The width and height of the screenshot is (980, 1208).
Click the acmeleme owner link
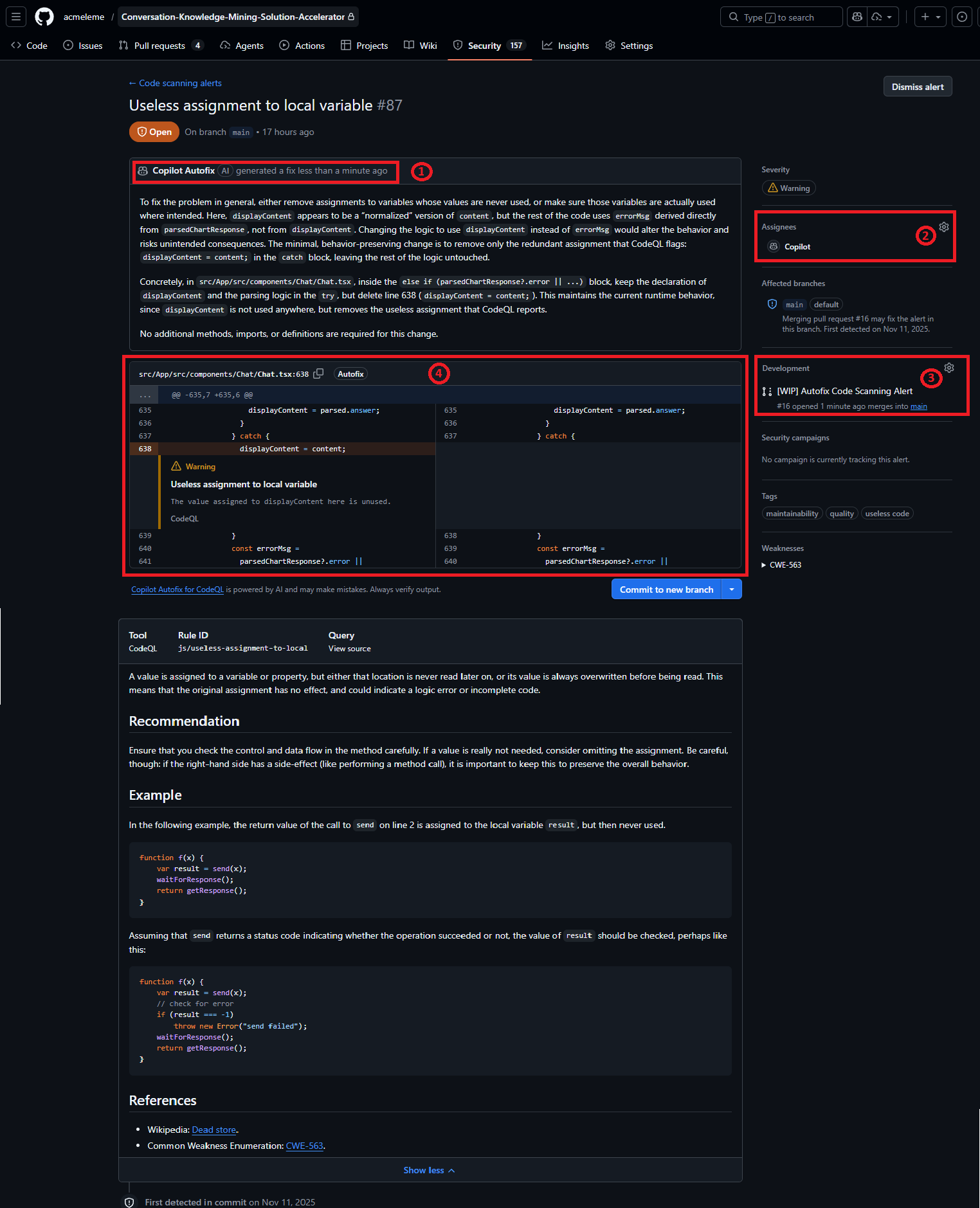point(84,17)
